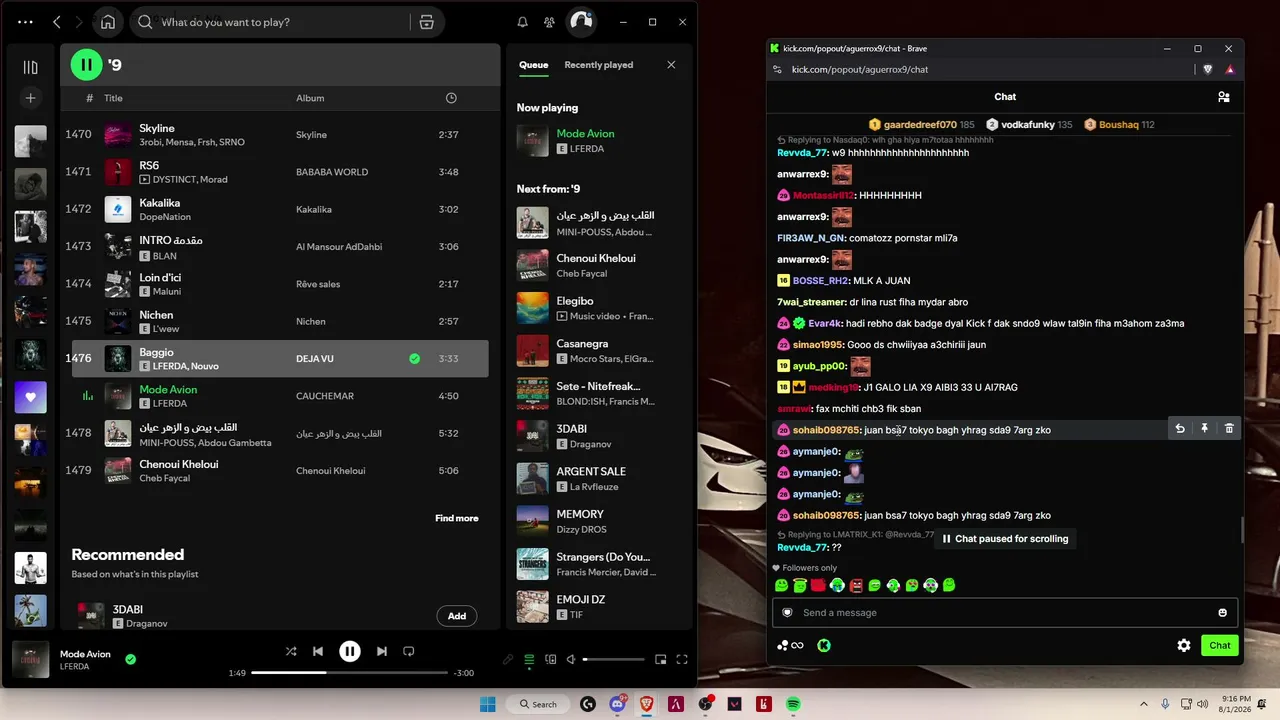Toggle the Queue panel icon

pyautogui.click(x=529, y=659)
